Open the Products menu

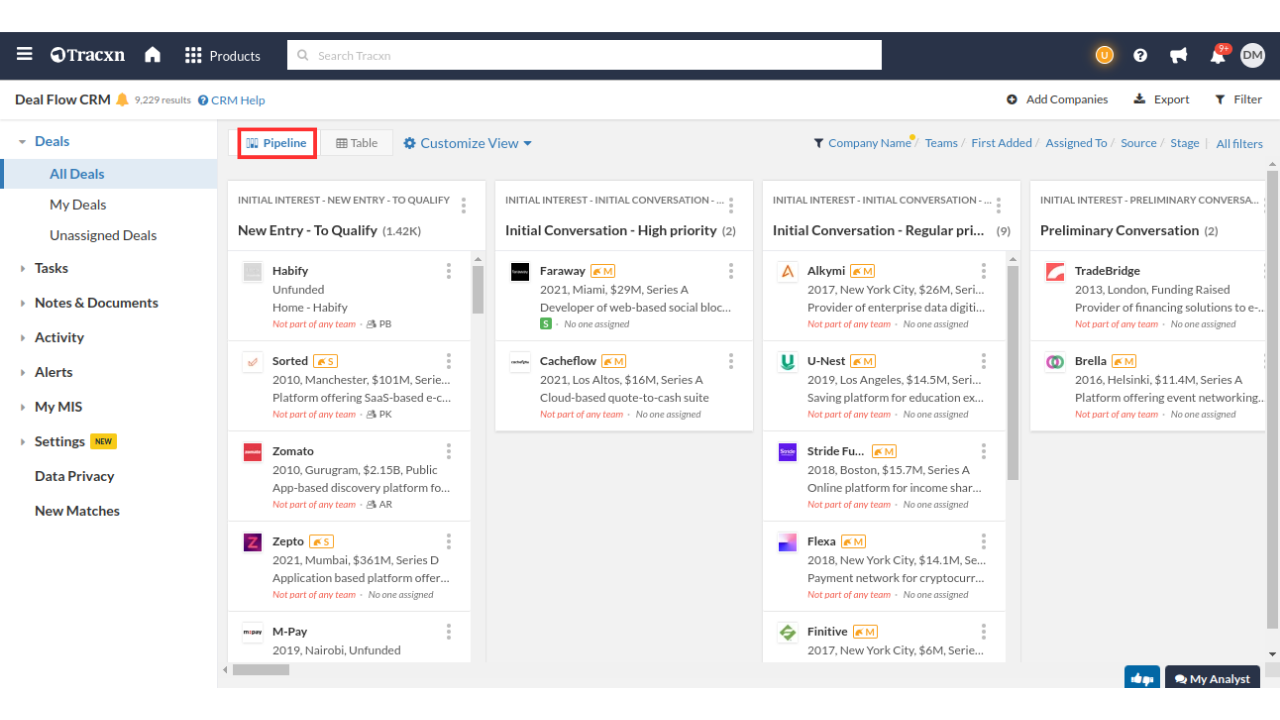(222, 56)
